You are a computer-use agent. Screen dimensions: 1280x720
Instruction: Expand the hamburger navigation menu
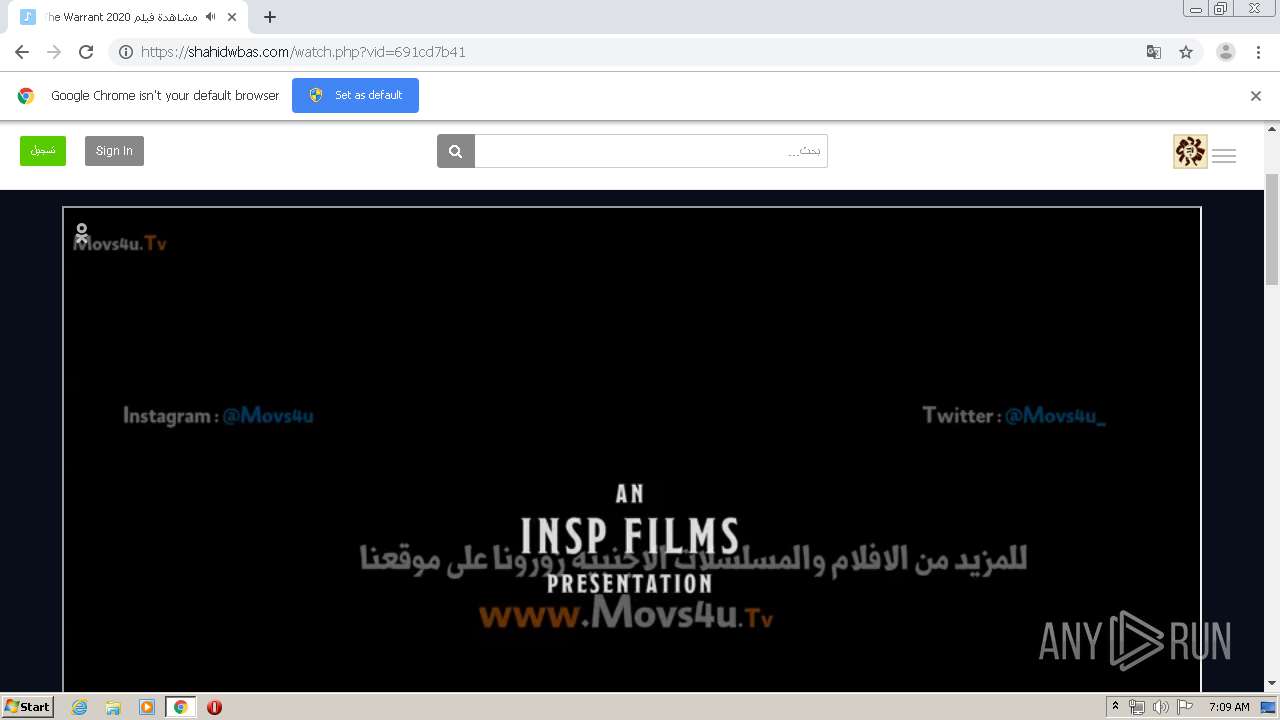click(1224, 155)
